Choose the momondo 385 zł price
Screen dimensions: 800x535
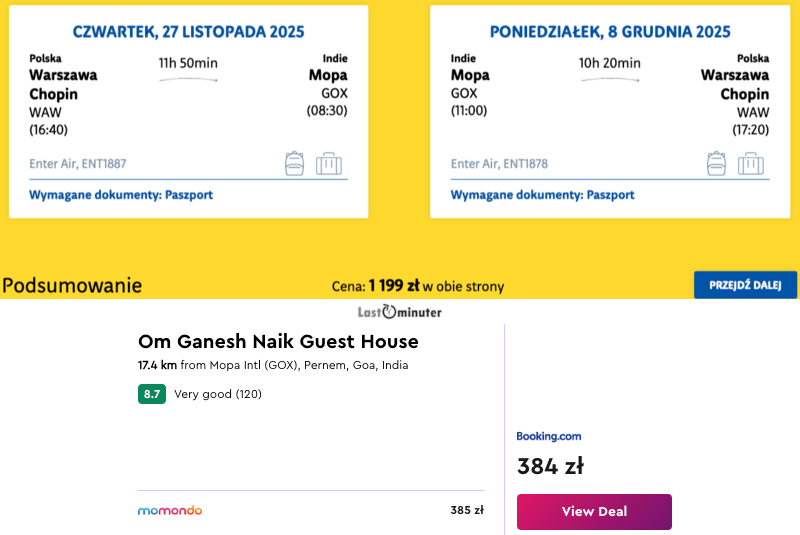click(x=466, y=510)
